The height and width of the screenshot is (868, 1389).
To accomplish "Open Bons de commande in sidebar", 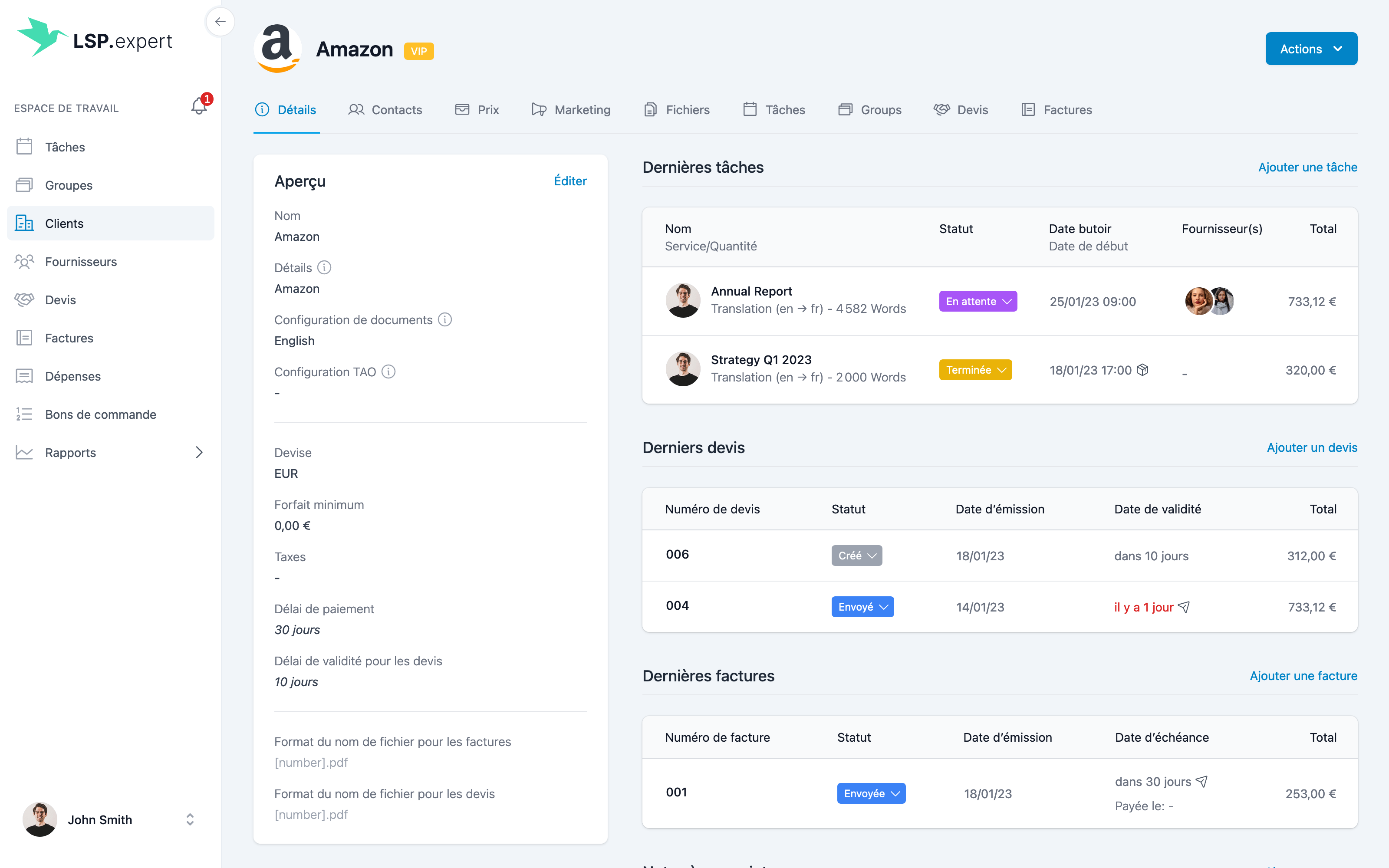I will tap(100, 414).
